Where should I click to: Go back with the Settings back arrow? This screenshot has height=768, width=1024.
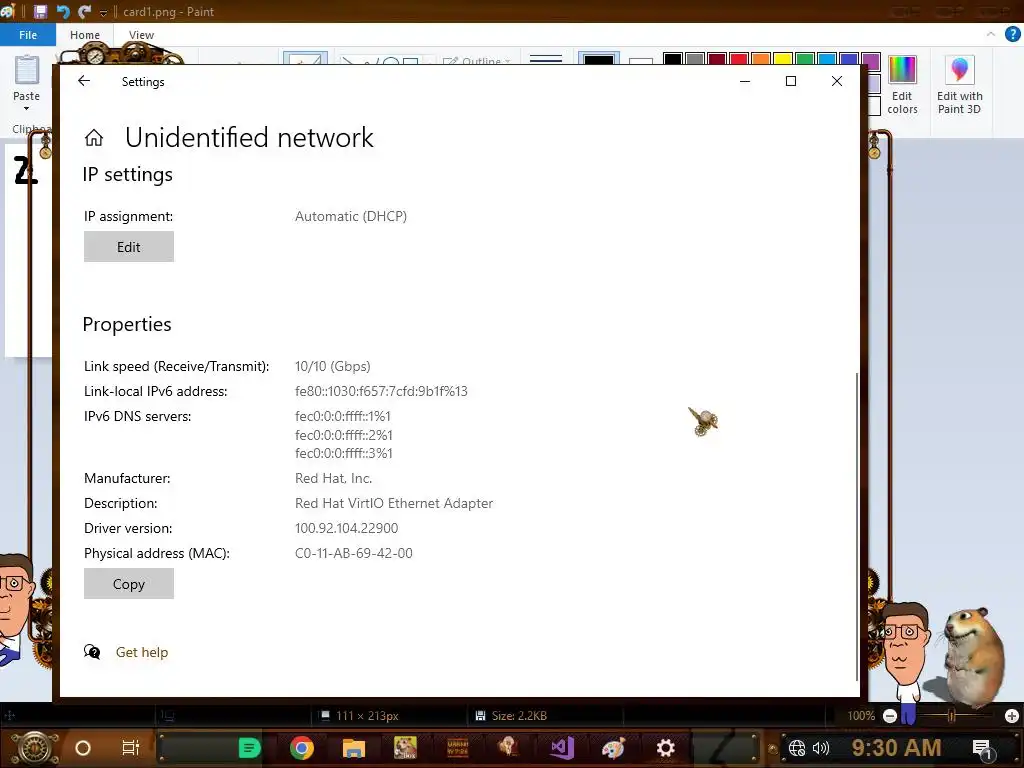point(84,81)
